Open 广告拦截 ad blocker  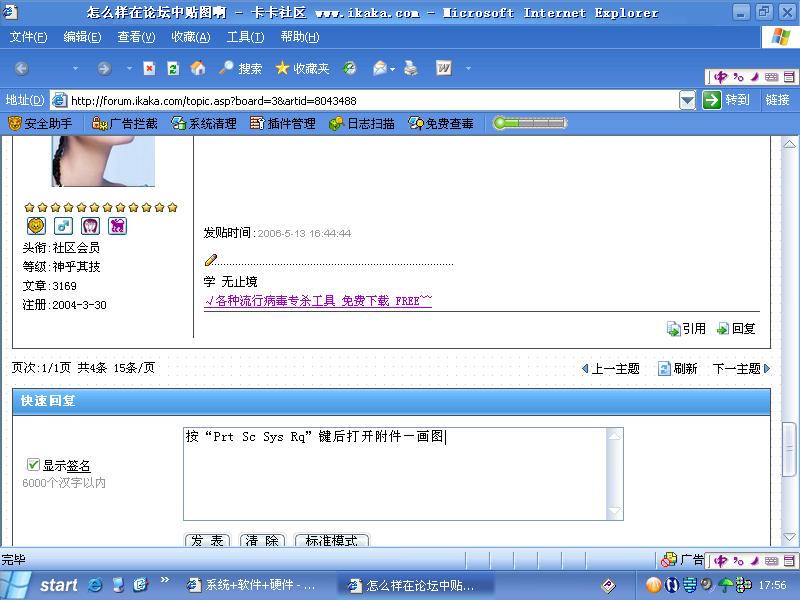124,123
